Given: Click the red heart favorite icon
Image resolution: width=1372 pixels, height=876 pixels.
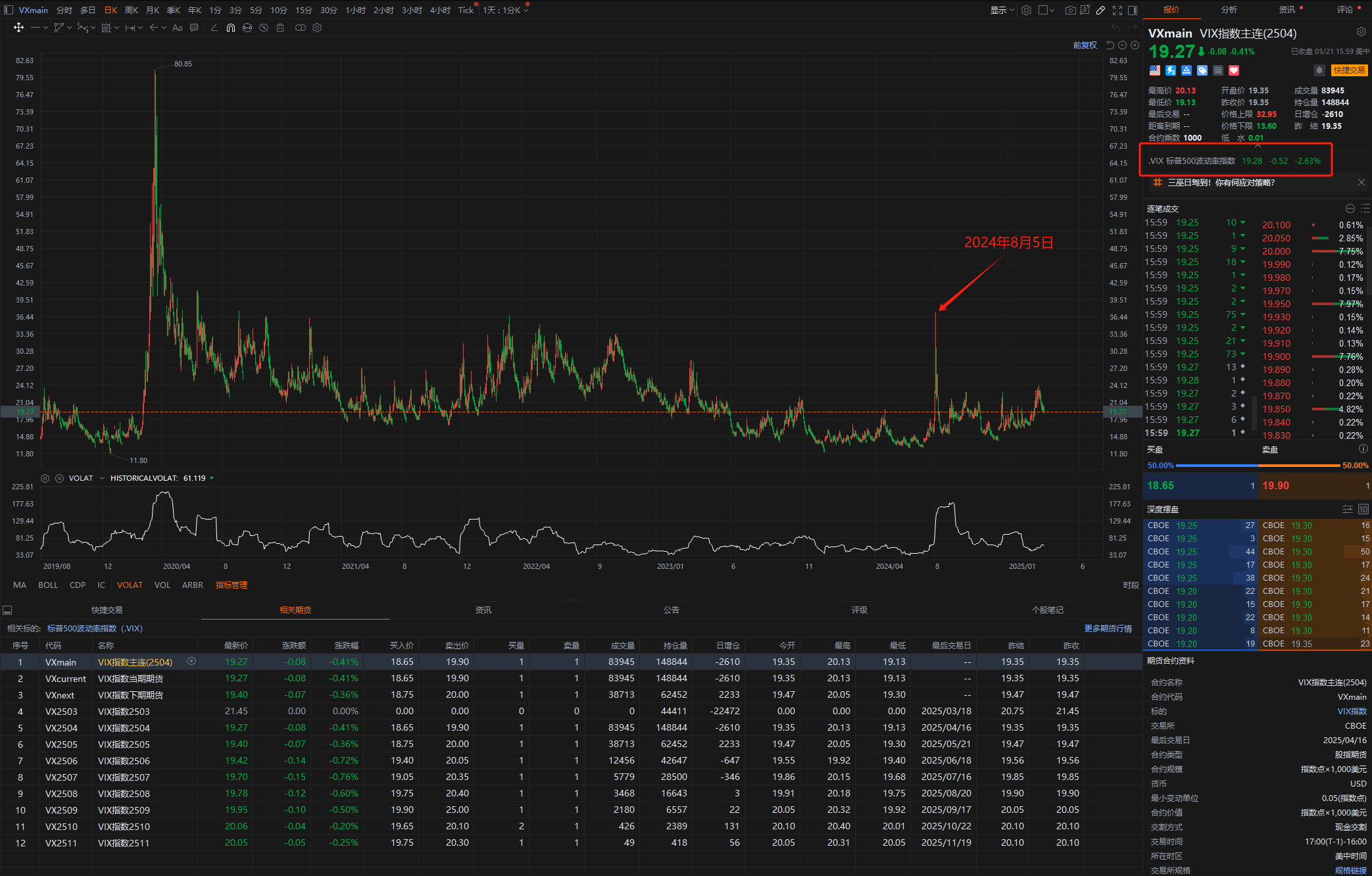Looking at the screenshot, I should point(1234,70).
